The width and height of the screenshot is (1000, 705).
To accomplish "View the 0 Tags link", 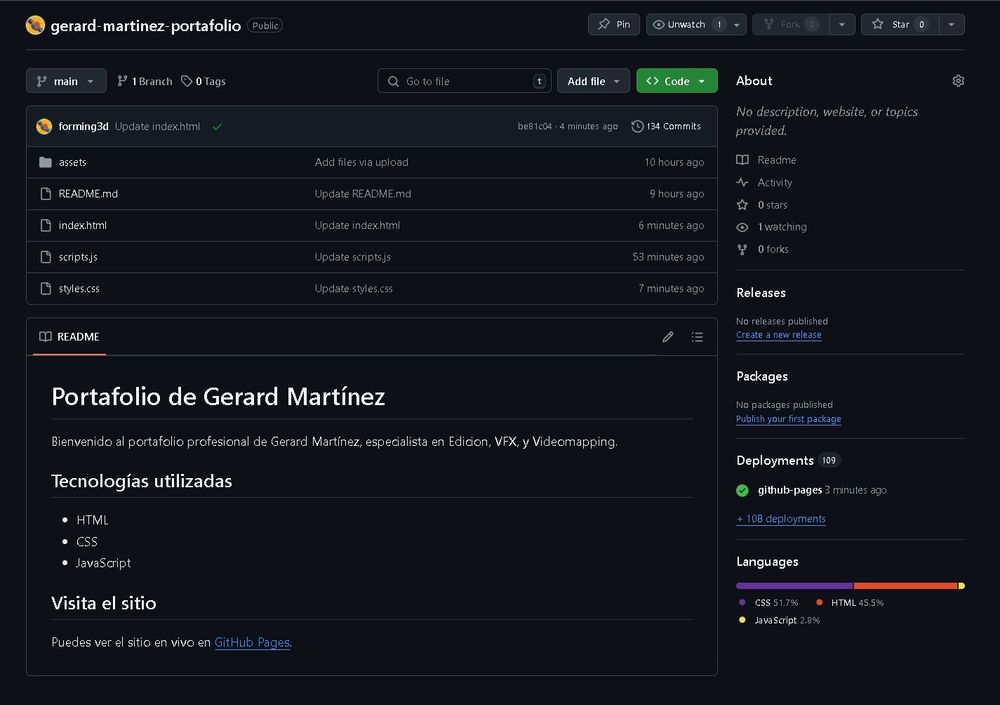I will [x=203, y=81].
